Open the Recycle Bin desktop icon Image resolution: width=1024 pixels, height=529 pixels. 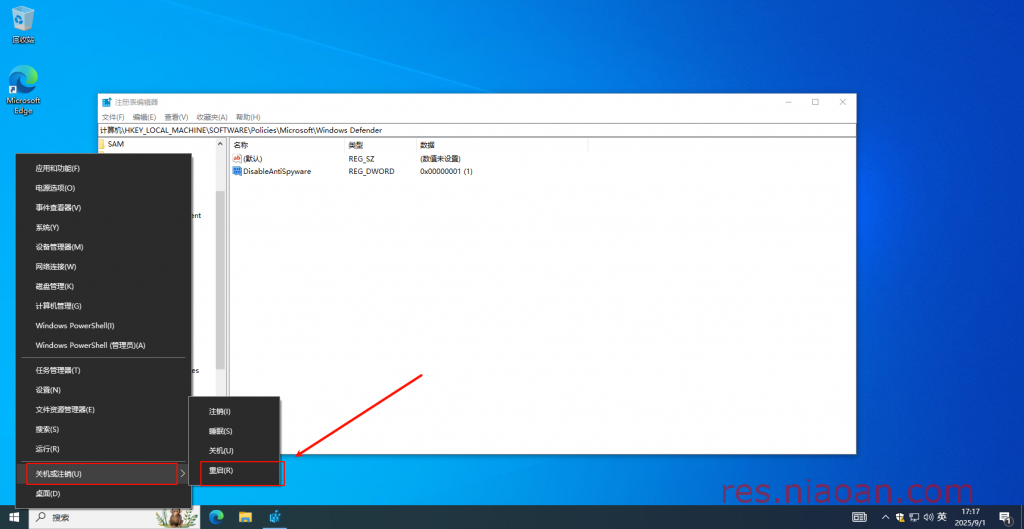[x=23, y=25]
